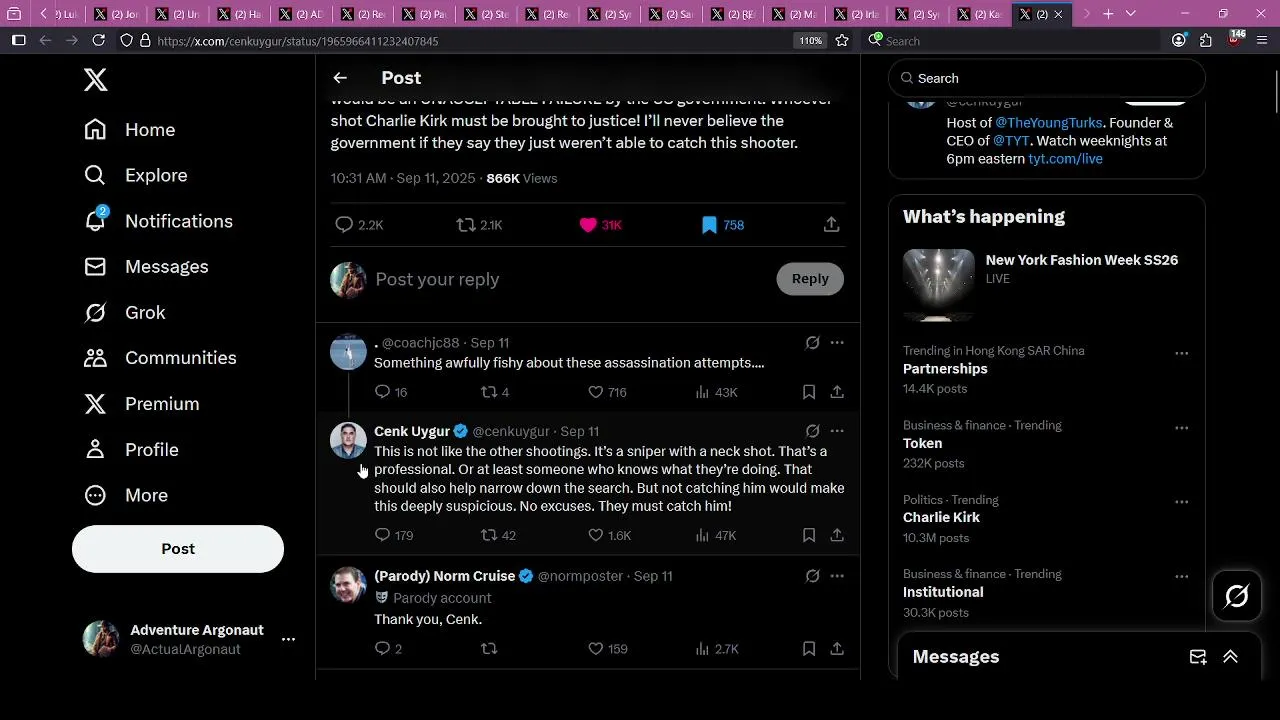Repost the Norm Cruise comment

[x=489, y=649]
